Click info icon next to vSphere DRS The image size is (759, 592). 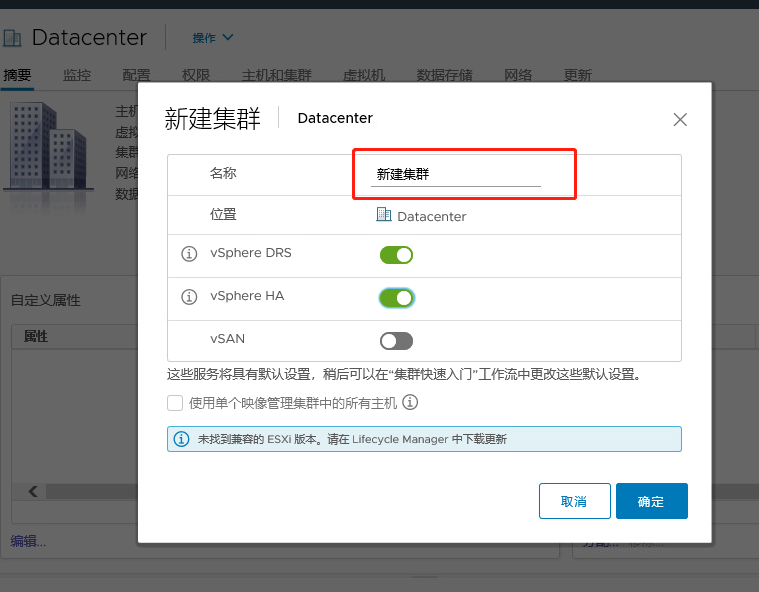pyautogui.click(x=189, y=254)
